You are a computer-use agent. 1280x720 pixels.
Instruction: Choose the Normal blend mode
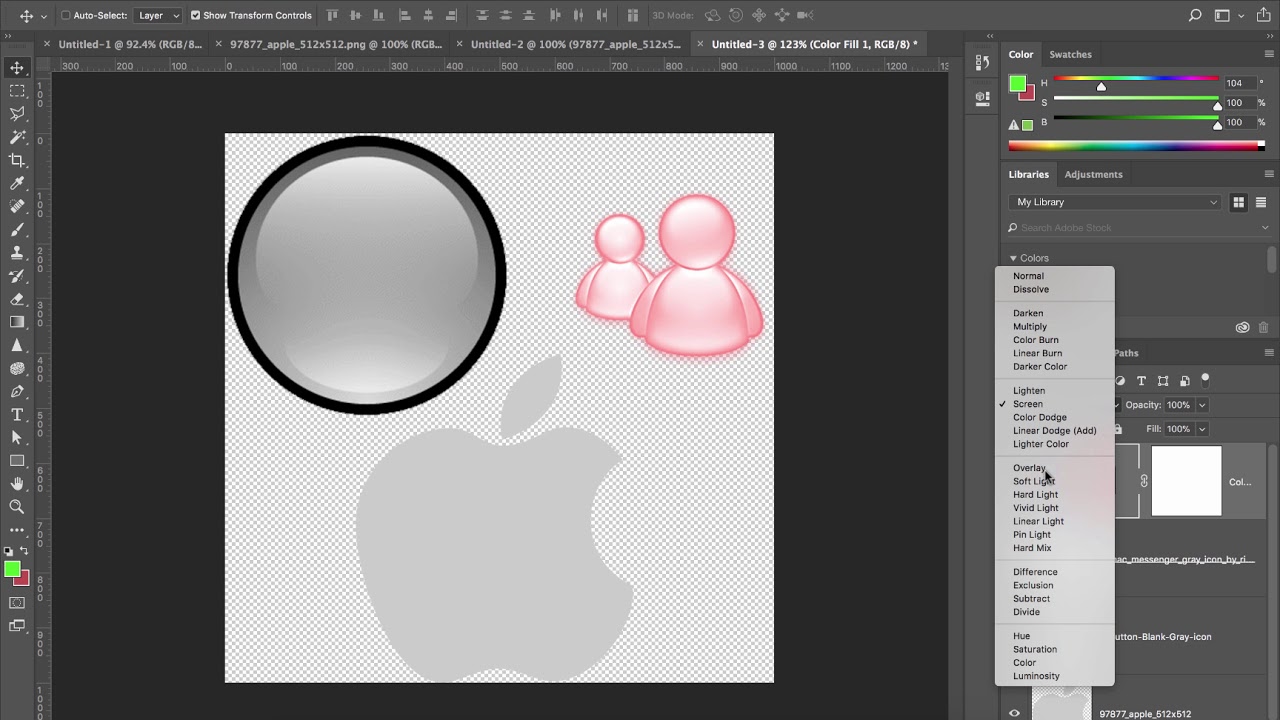(1028, 276)
